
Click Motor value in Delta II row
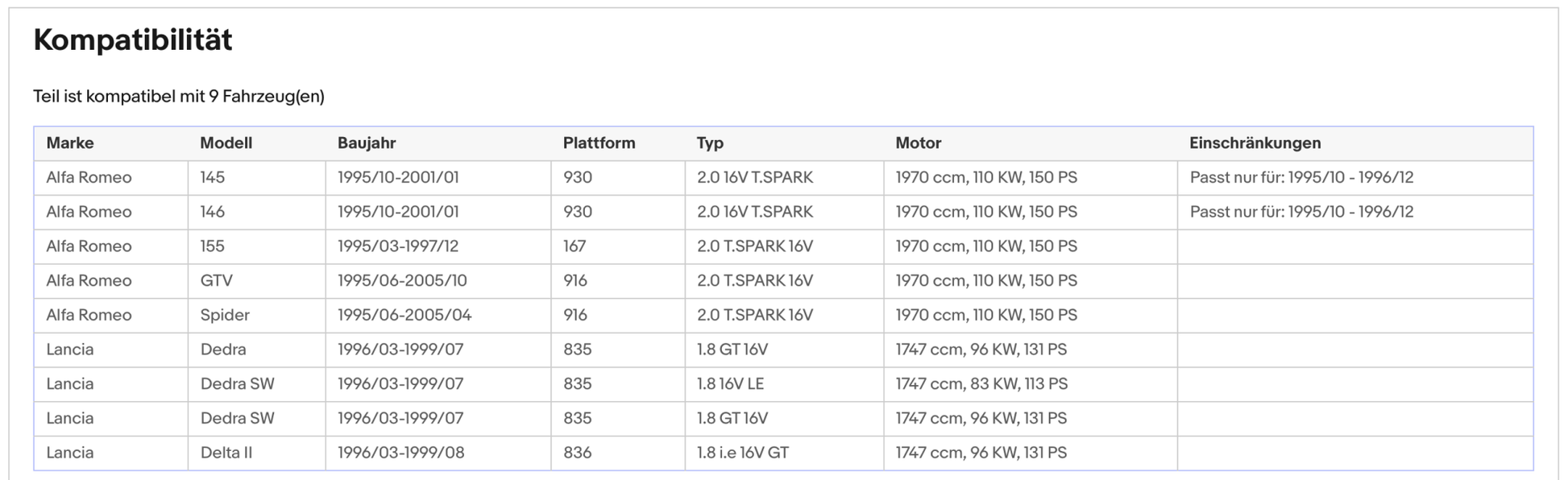tap(981, 453)
